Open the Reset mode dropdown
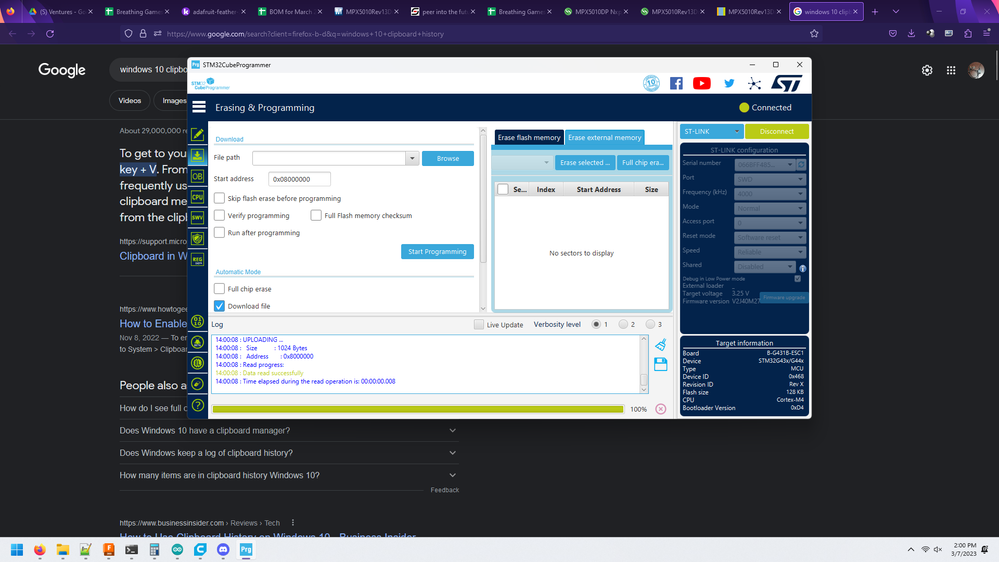The width and height of the screenshot is (999, 562). [x=770, y=237]
